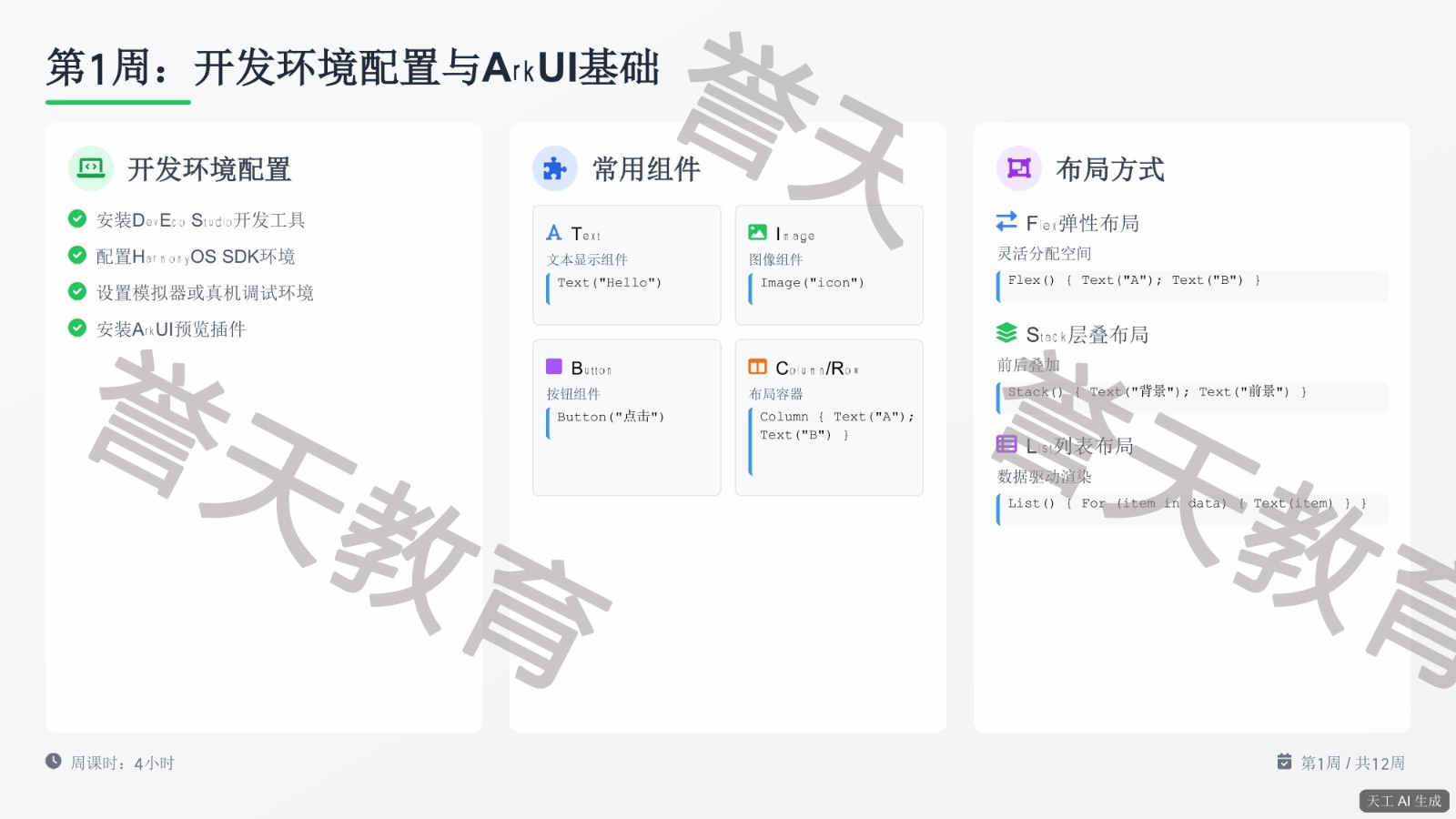
Task: Click the checkmark for 安装ArkUI预览插件
Action: (x=77, y=328)
